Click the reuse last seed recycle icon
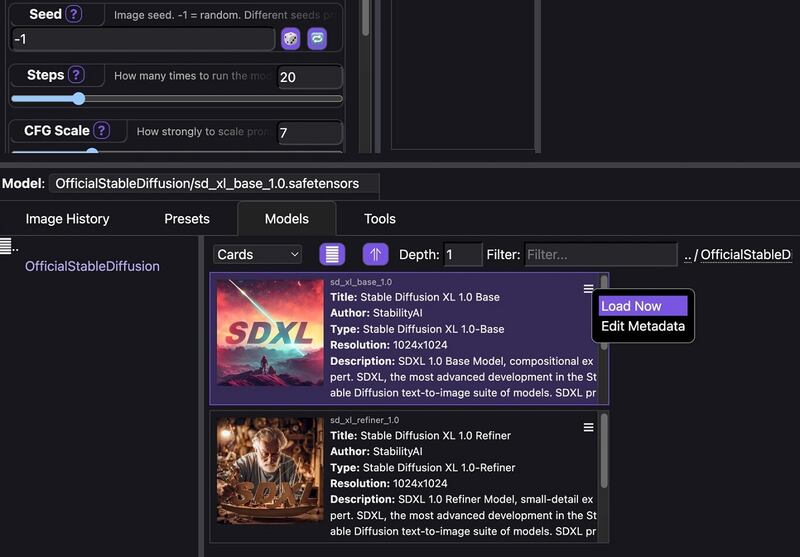The image size is (800, 557). point(317,39)
